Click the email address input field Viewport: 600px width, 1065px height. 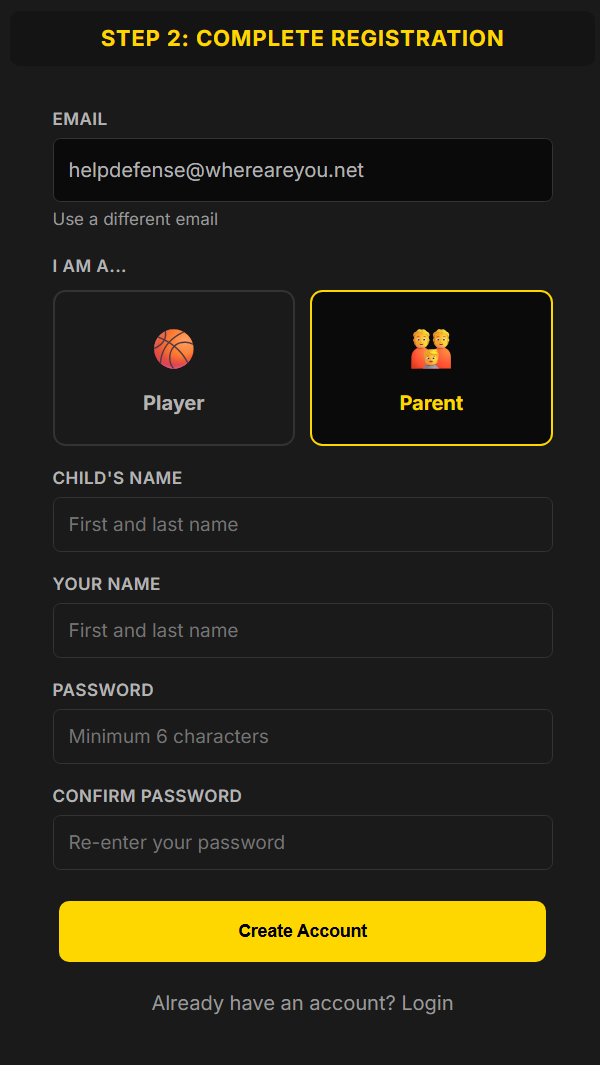(302, 170)
